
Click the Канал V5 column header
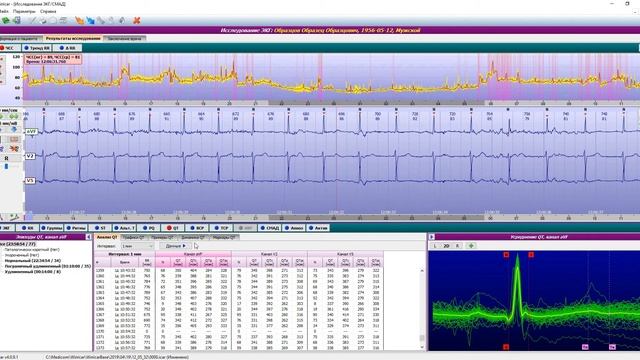coord(345,254)
